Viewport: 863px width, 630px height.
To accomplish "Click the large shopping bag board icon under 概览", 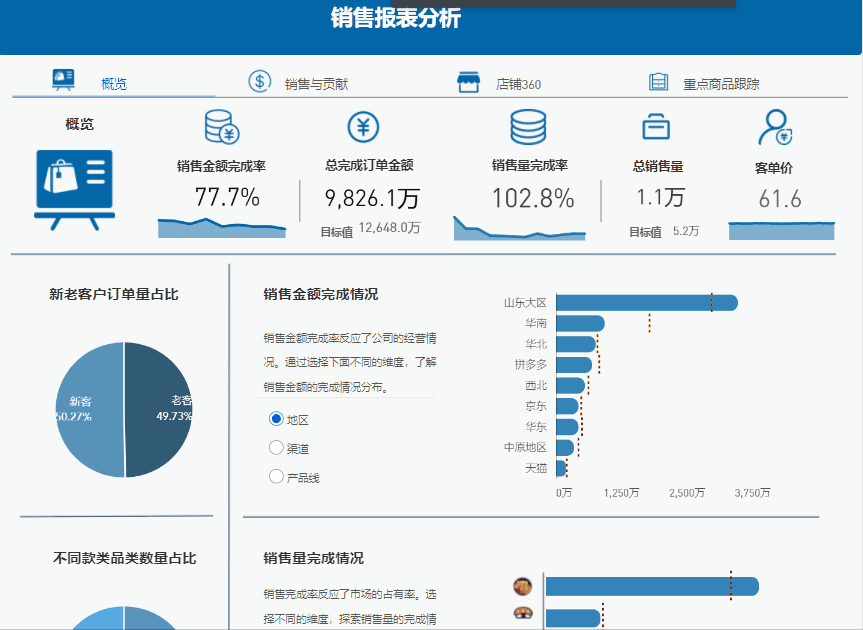I will pos(74,190).
